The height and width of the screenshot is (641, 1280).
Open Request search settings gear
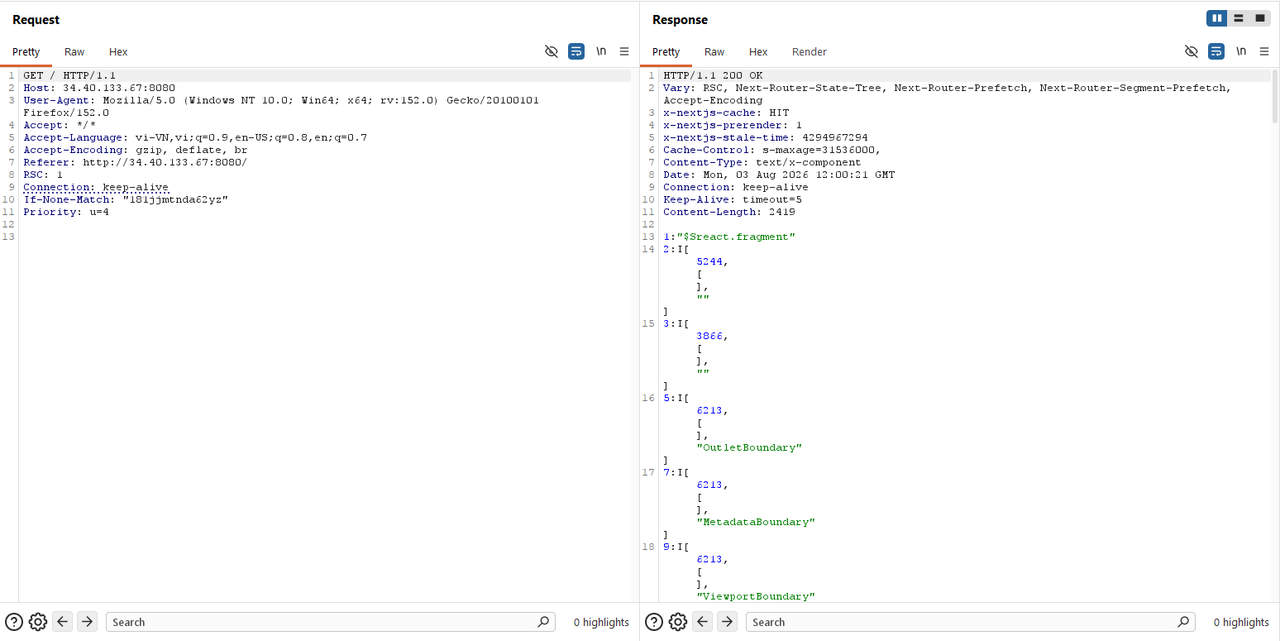[38, 622]
